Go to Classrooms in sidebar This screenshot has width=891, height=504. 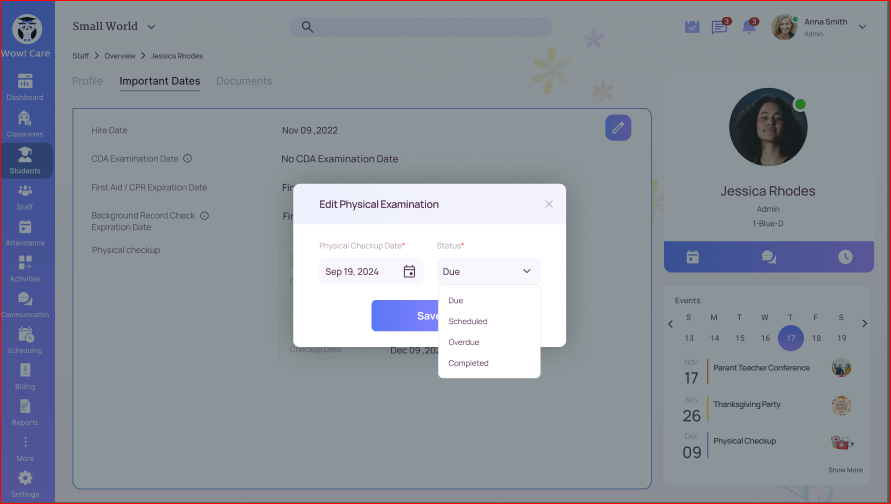coord(25,122)
